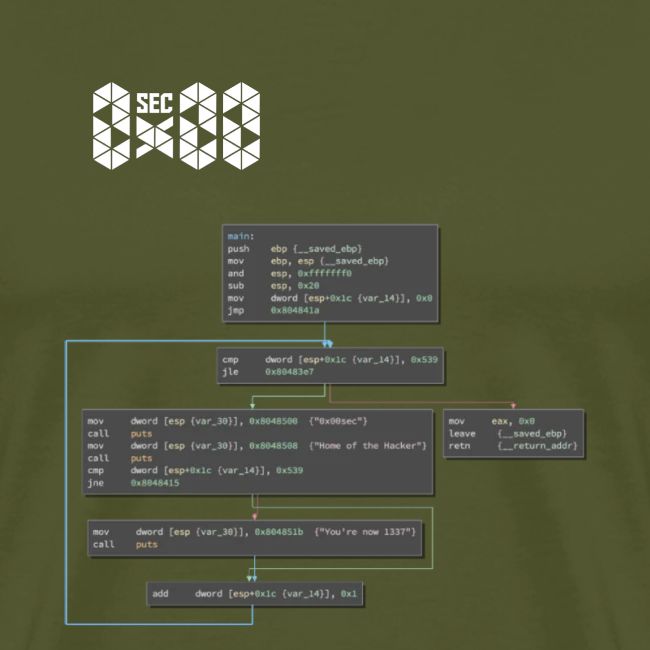Click the cmp instruction above 'jne 0x8048415'
The image size is (650, 650).
coord(195,470)
